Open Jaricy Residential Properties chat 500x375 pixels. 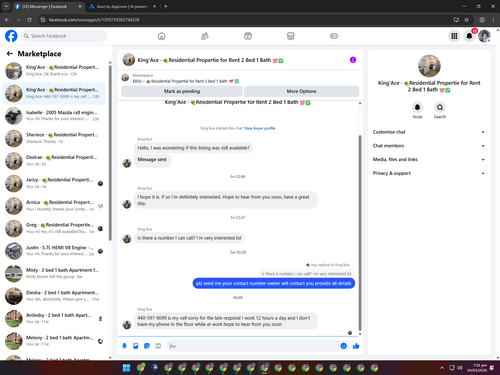(x=54, y=183)
